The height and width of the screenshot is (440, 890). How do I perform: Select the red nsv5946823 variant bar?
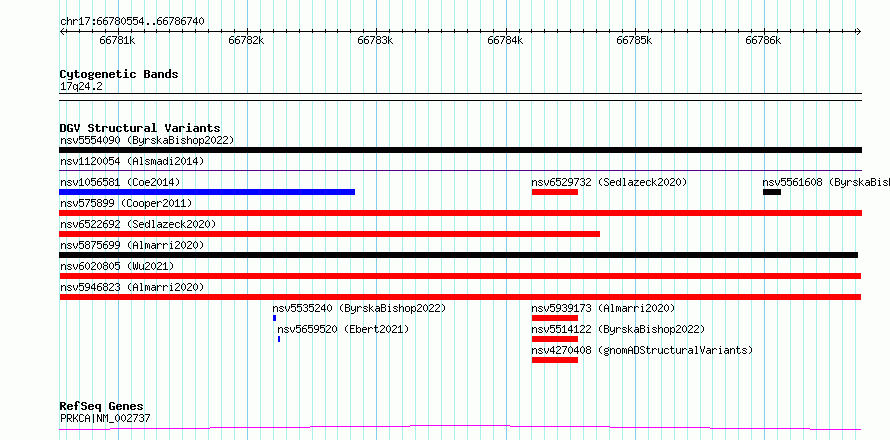[x=460, y=297]
